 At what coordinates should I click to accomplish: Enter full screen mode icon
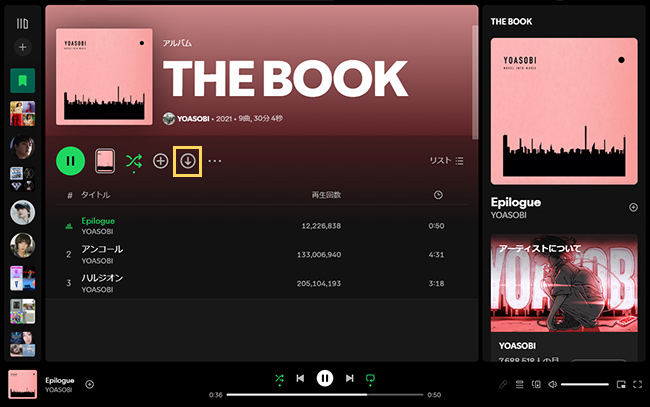click(x=638, y=385)
